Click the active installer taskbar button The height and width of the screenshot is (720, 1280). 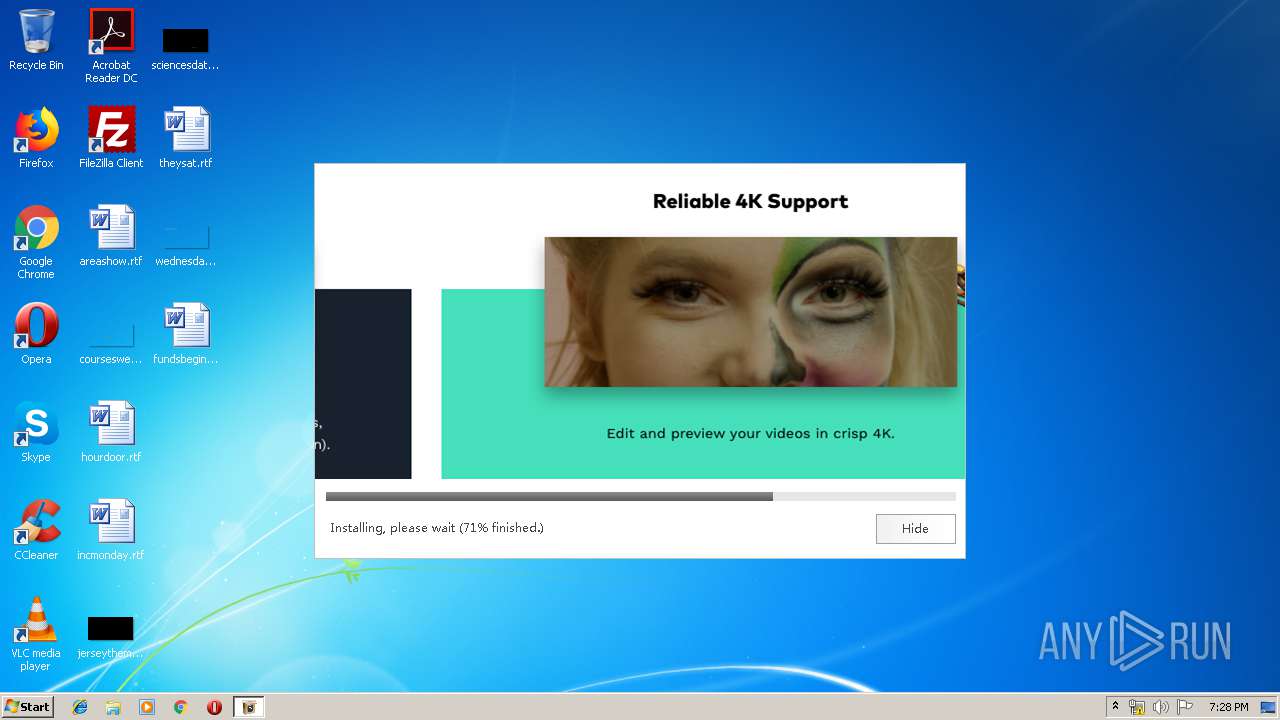tap(249, 707)
